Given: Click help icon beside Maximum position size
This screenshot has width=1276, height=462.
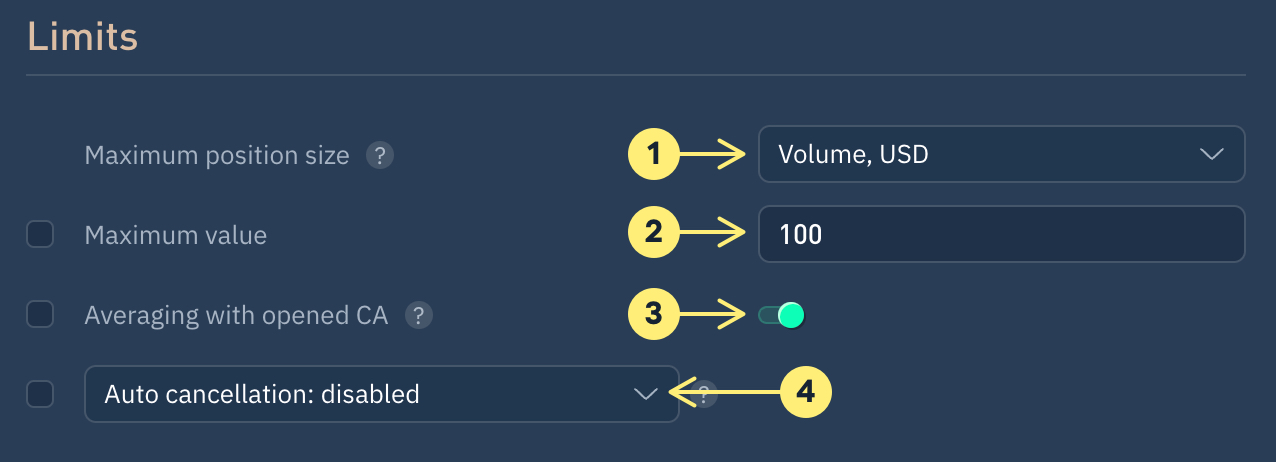Looking at the screenshot, I should [379, 156].
